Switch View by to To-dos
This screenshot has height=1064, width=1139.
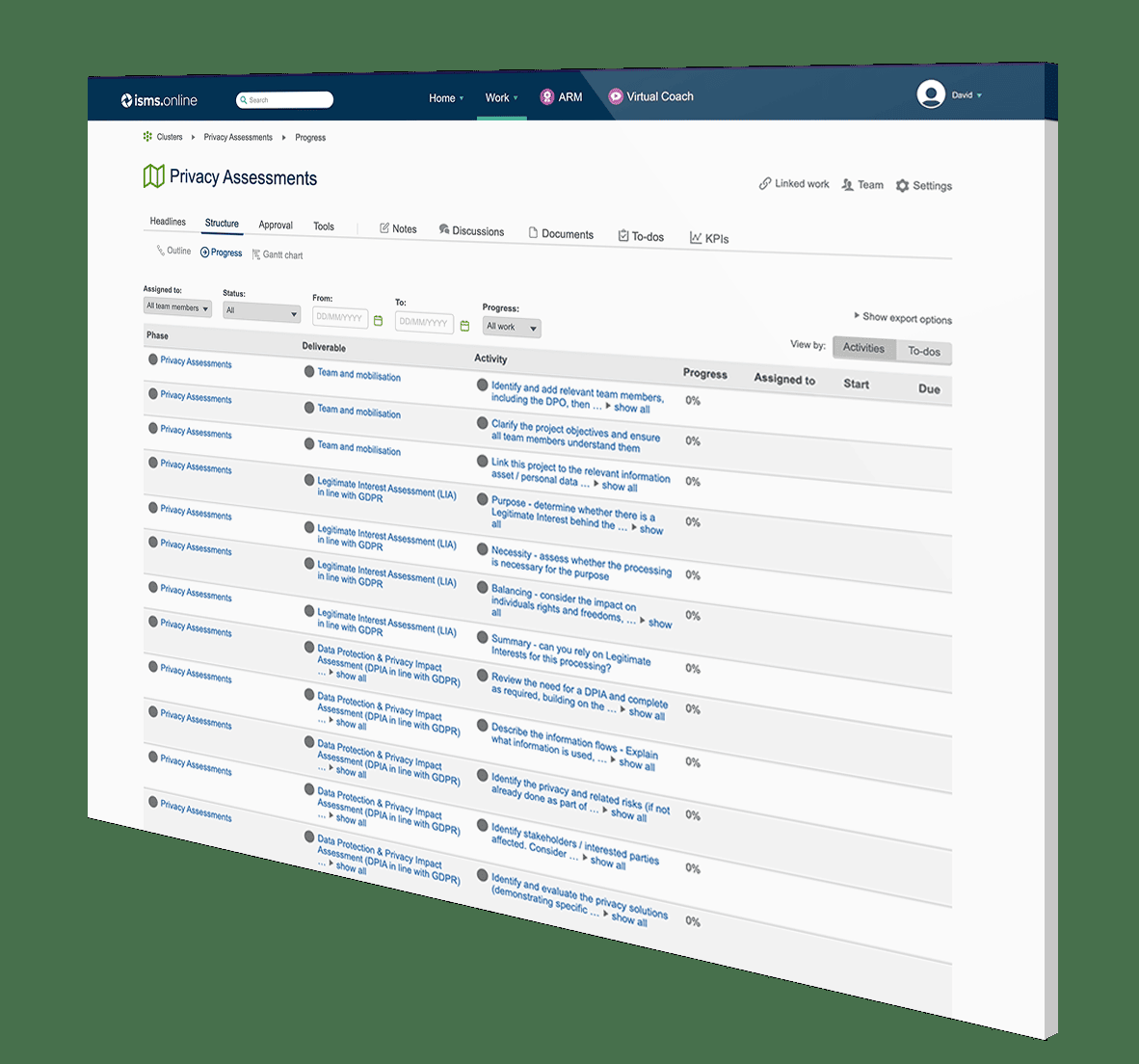(924, 352)
